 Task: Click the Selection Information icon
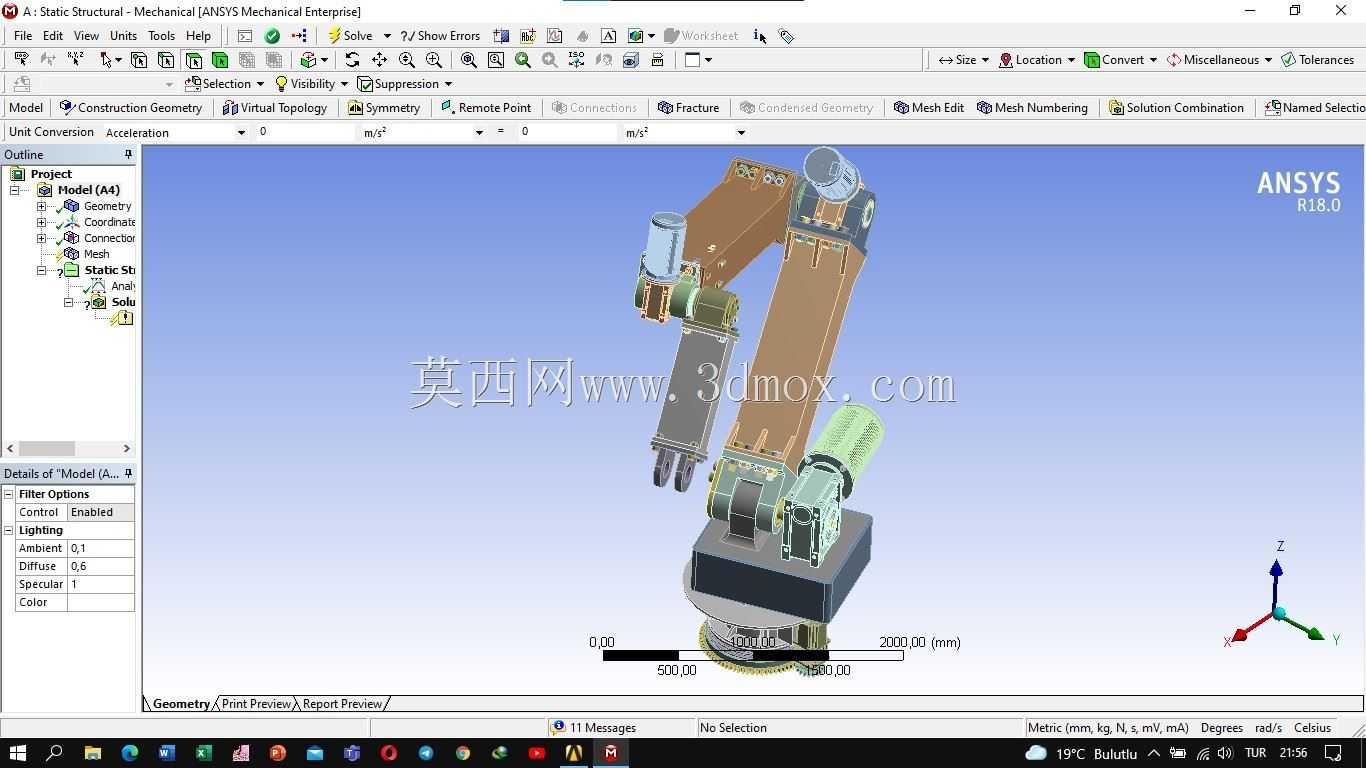759,36
